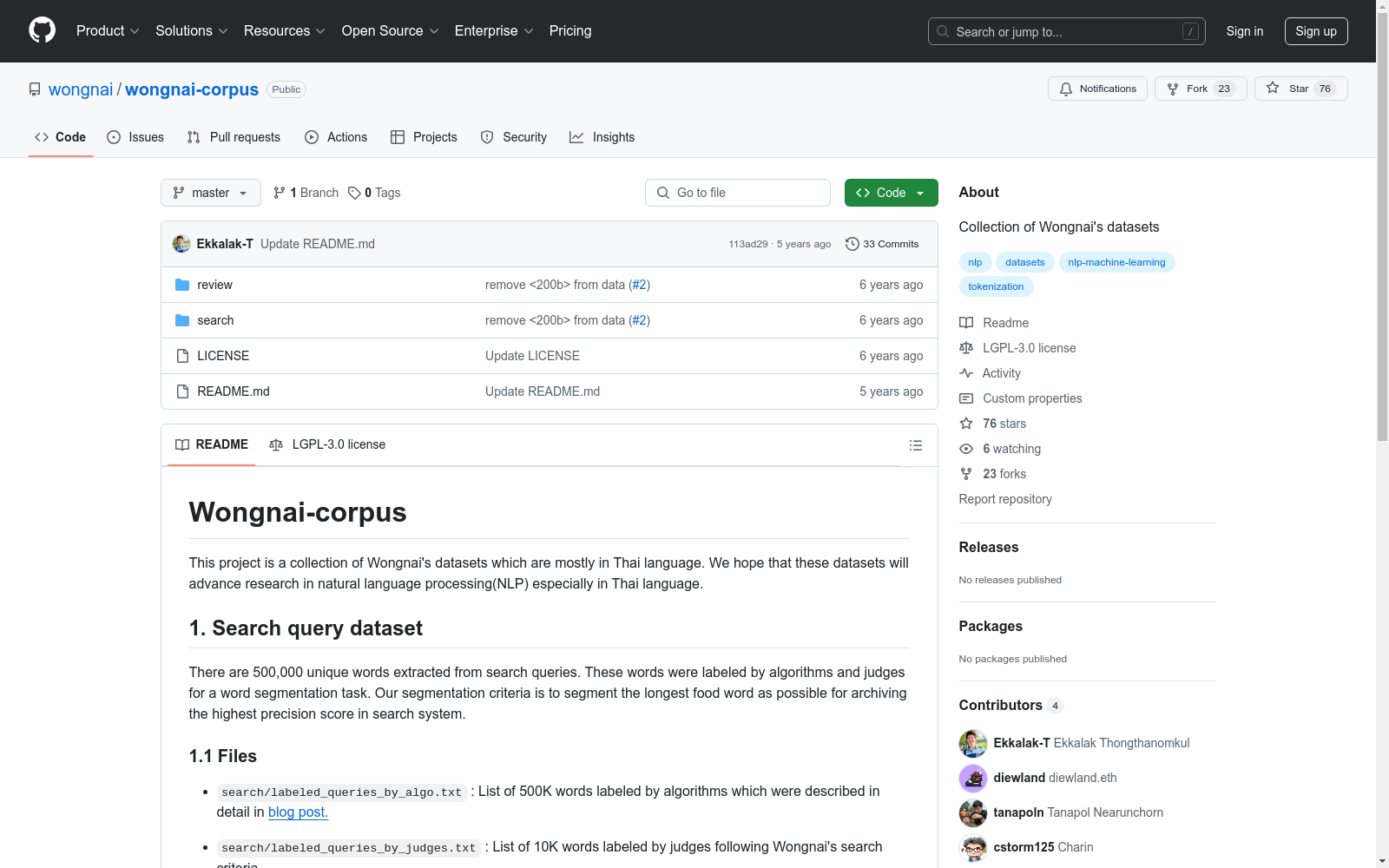The height and width of the screenshot is (868, 1389).
Task: Open the green Code dropdown
Action: tap(891, 193)
